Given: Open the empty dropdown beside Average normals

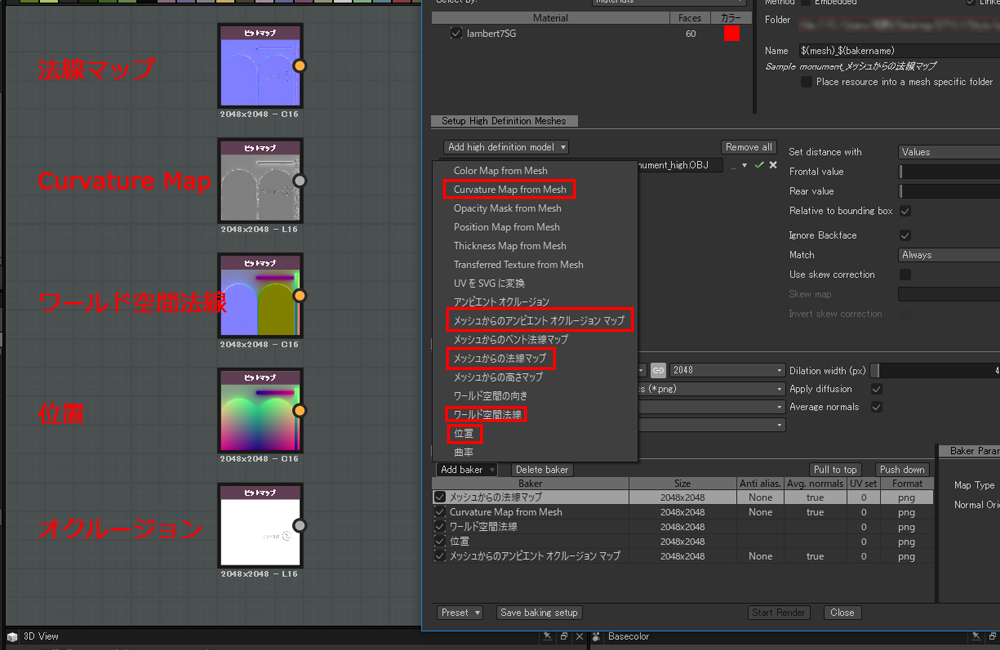Looking at the screenshot, I should (x=712, y=406).
